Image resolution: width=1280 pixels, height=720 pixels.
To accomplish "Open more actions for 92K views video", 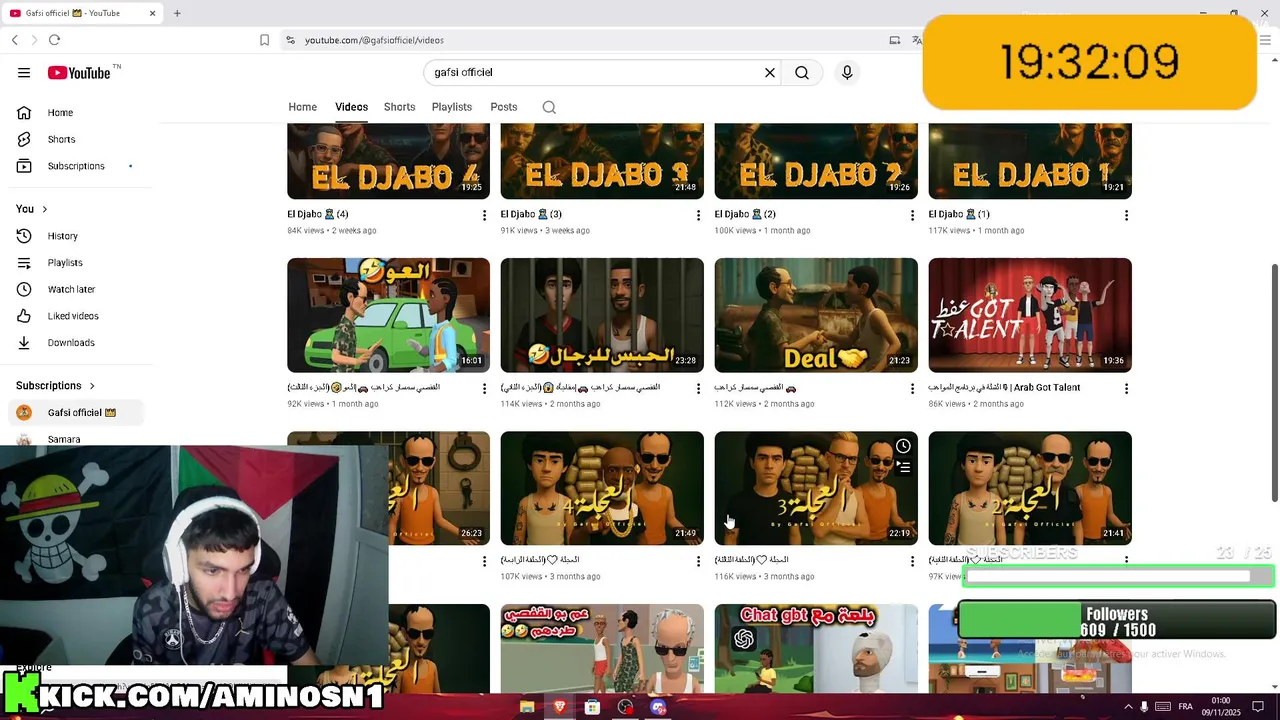I will coord(485,389).
